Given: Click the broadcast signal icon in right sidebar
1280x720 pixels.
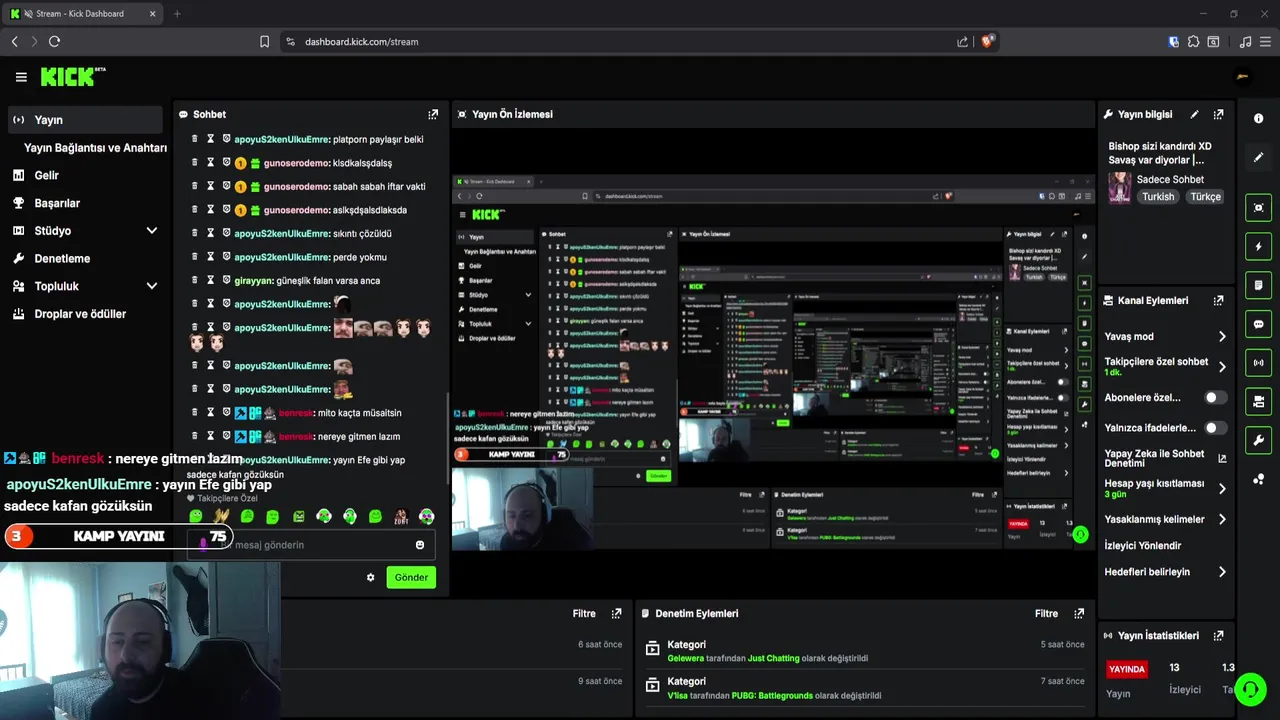Looking at the screenshot, I should (x=1259, y=363).
